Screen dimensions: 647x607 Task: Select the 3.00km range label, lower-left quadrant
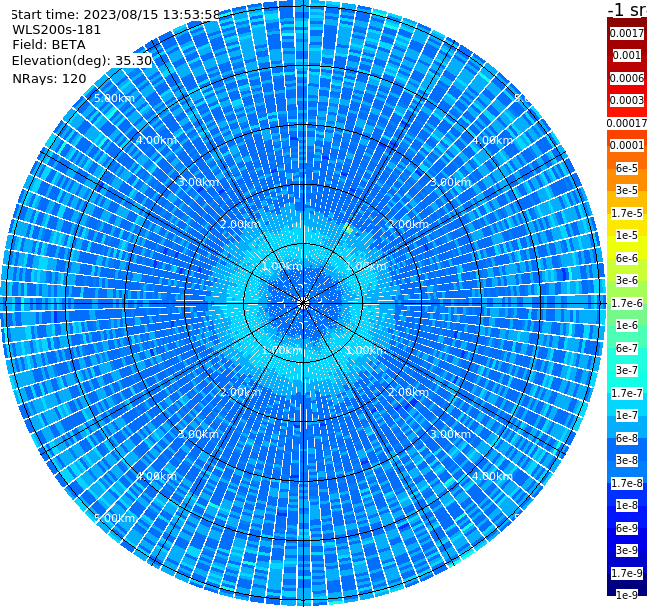[198, 434]
